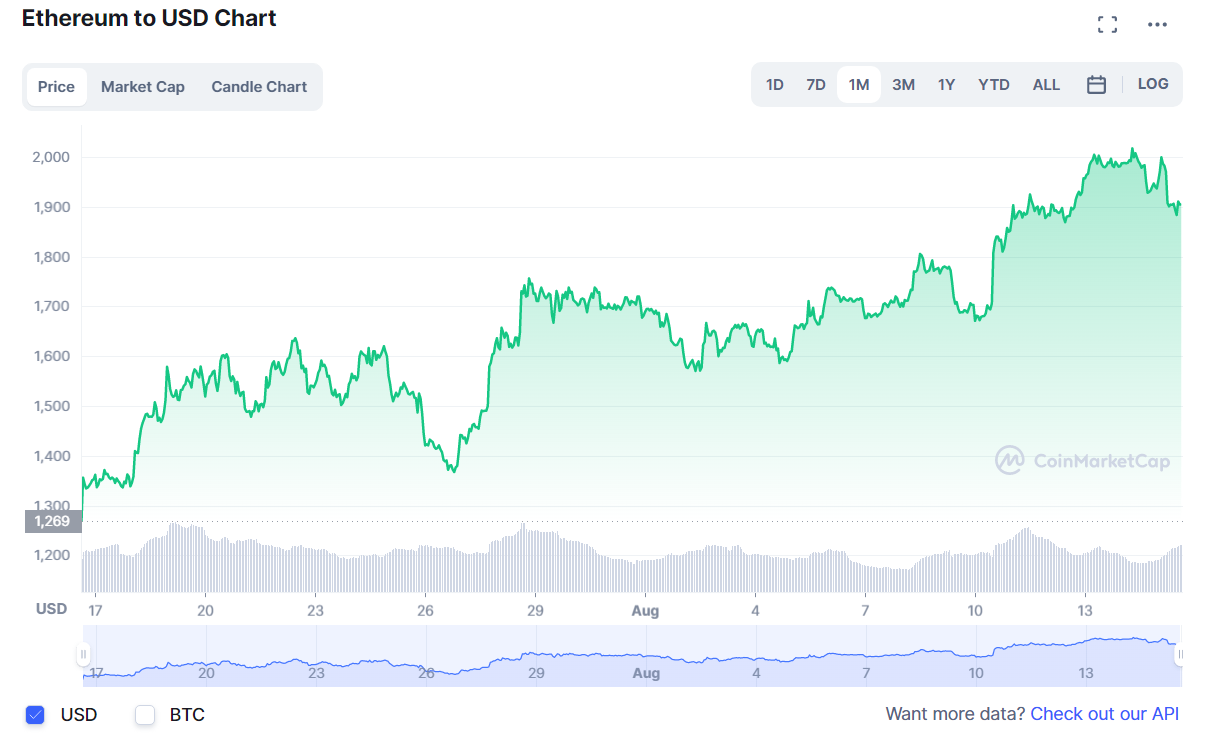The width and height of the screenshot is (1206, 746).
Task: Open the date range calendar picker
Action: click(x=1096, y=84)
